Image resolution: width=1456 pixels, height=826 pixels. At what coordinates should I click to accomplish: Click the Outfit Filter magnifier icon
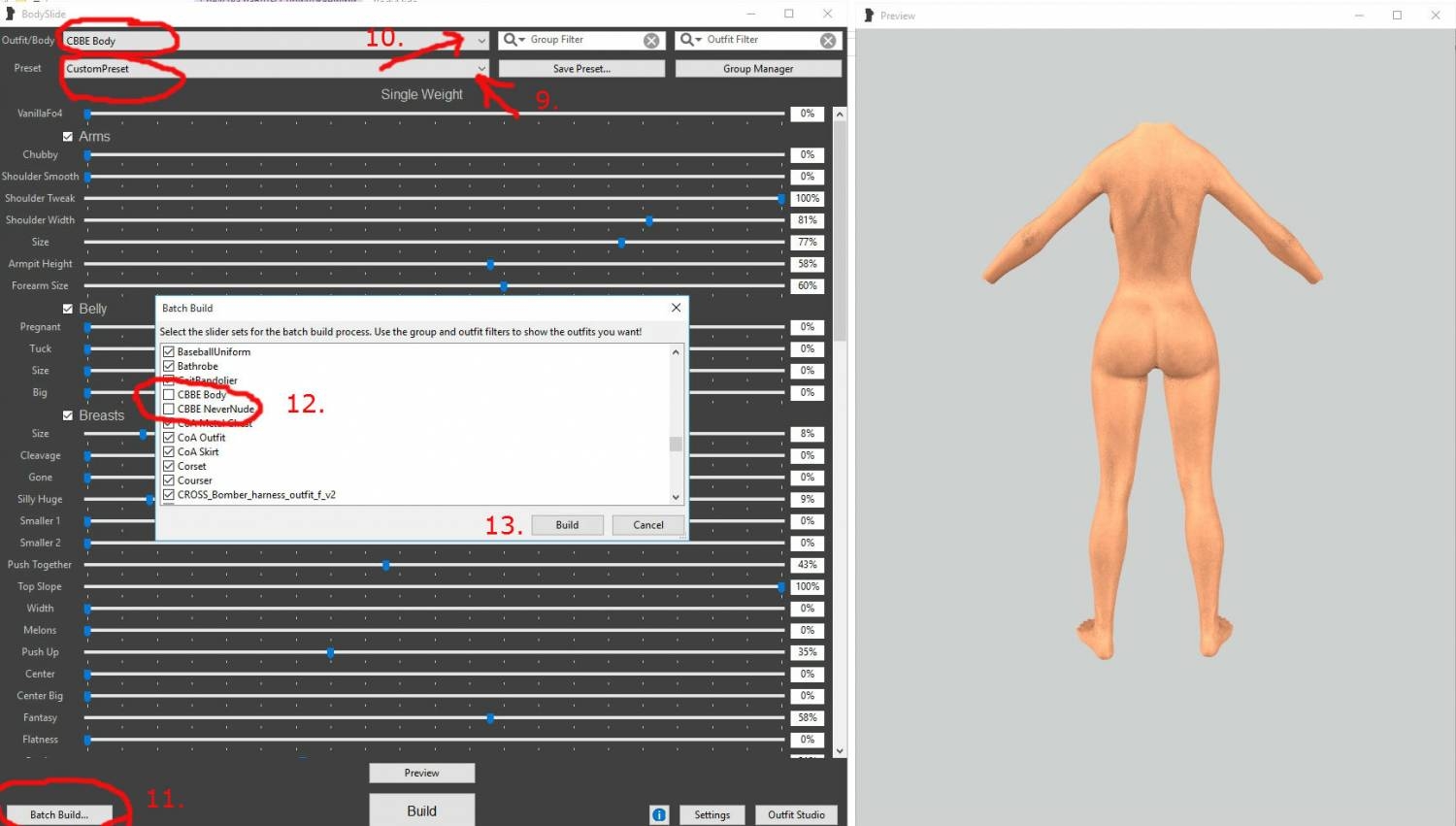(x=687, y=40)
